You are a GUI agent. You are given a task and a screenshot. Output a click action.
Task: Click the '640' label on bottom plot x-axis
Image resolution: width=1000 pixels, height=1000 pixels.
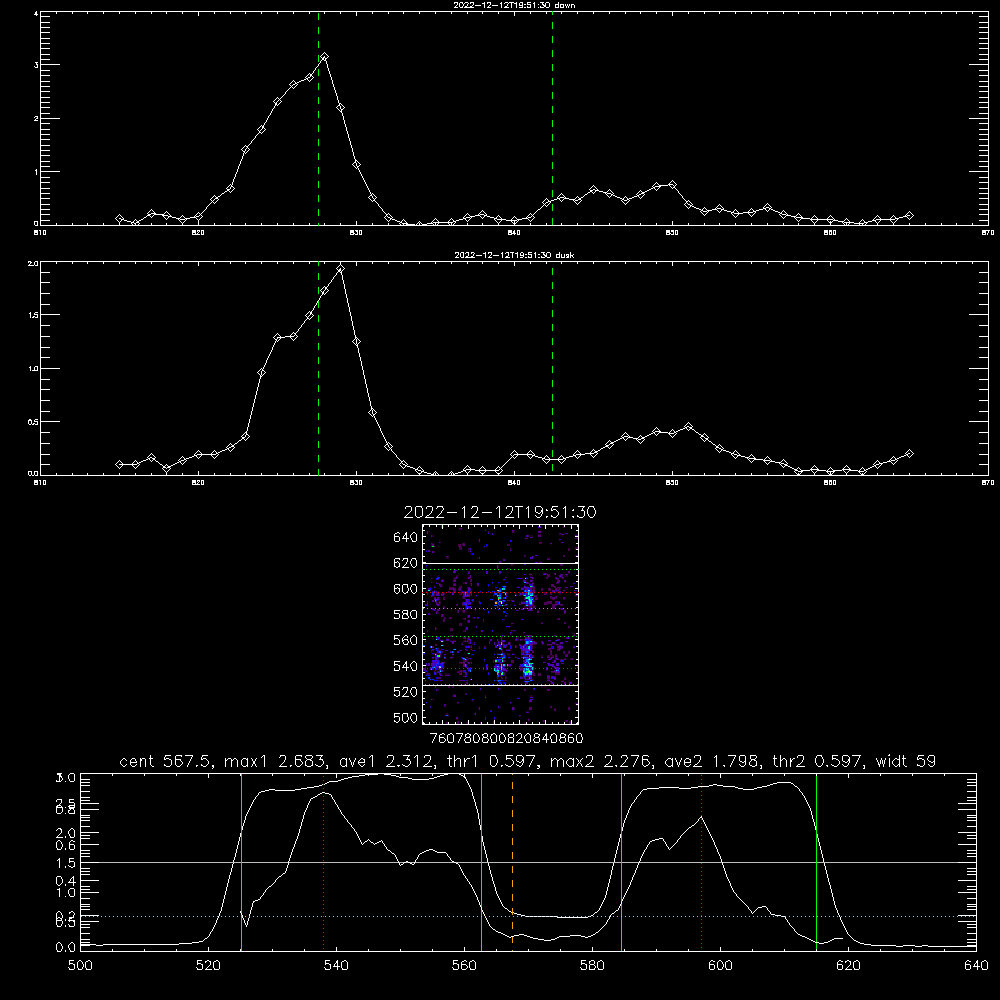point(976,966)
